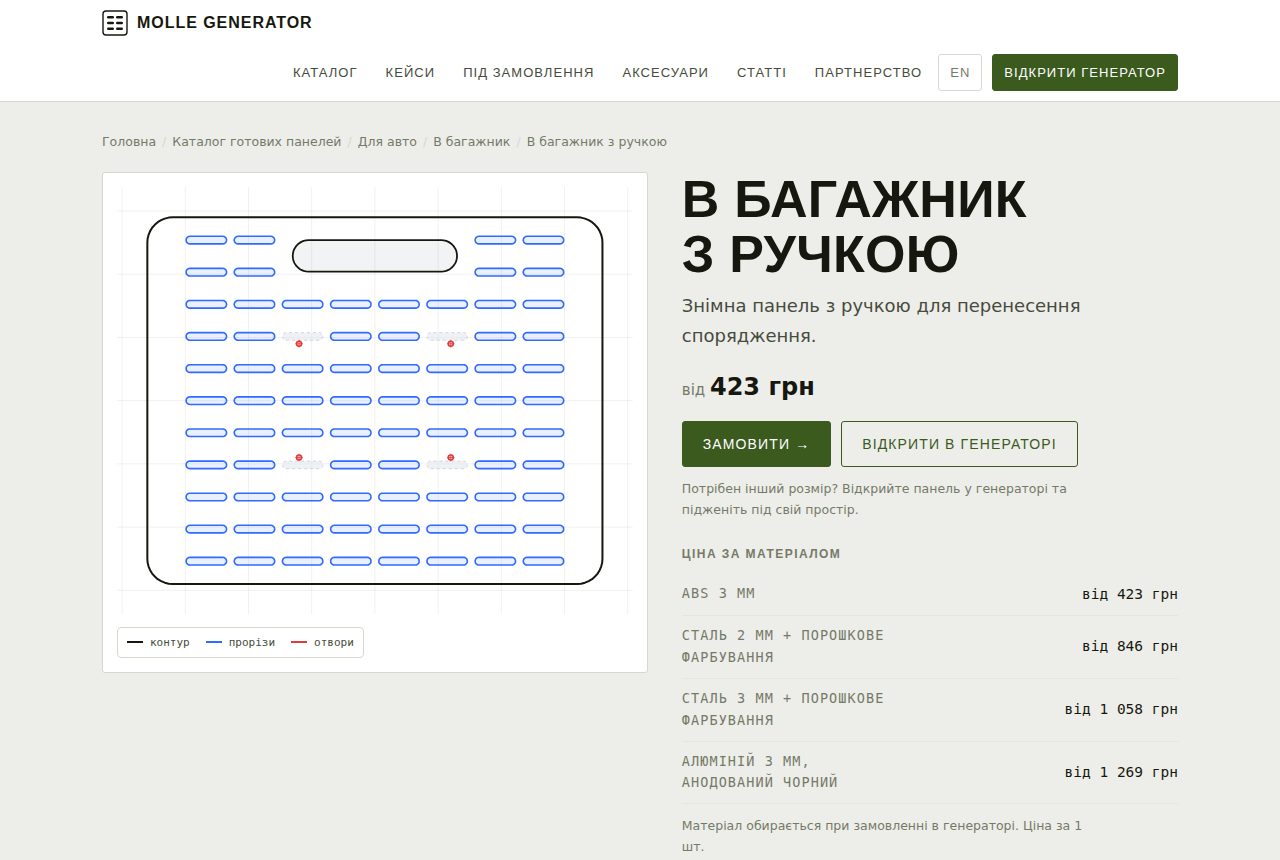Click the отвори legend entry
The width and height of the screenshot is (1280, 860).
click(x=322, y=643)
